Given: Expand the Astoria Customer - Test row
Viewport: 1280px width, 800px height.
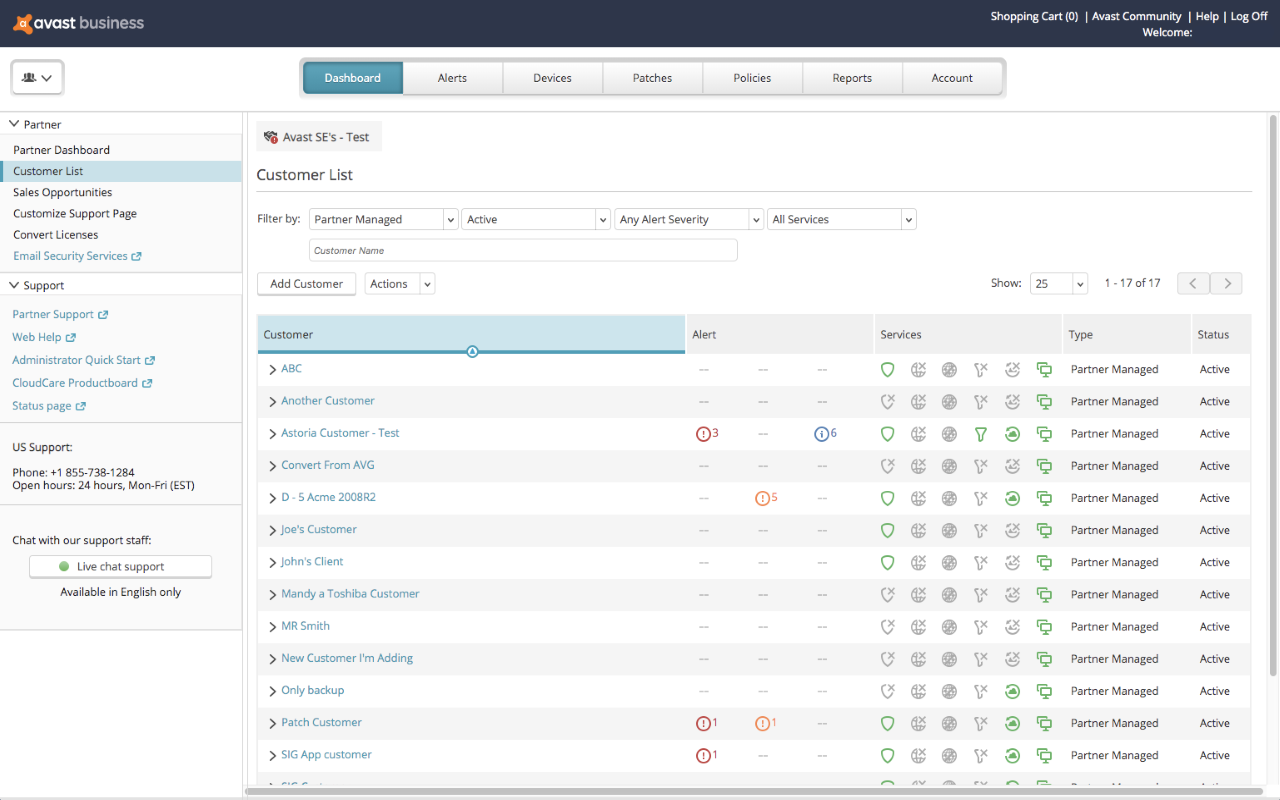Looking at the screenshot, I should pos(272,434).
